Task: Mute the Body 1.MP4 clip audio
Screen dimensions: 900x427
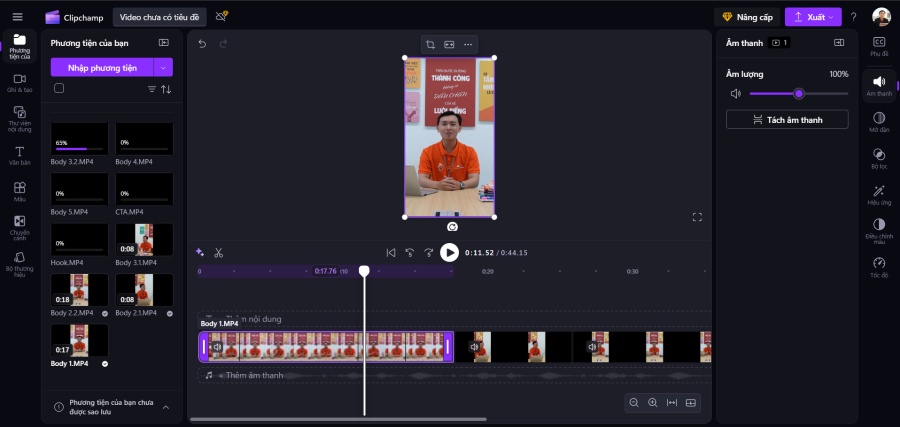Action: point(218,347)
